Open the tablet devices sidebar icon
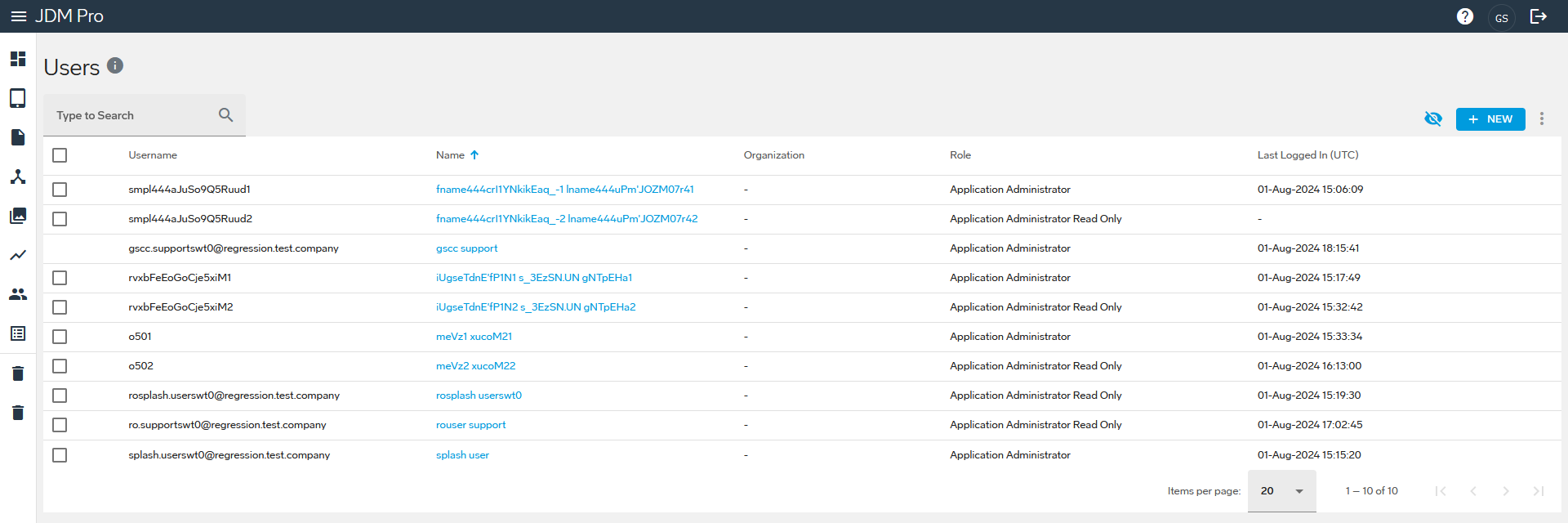 point(18,98)
